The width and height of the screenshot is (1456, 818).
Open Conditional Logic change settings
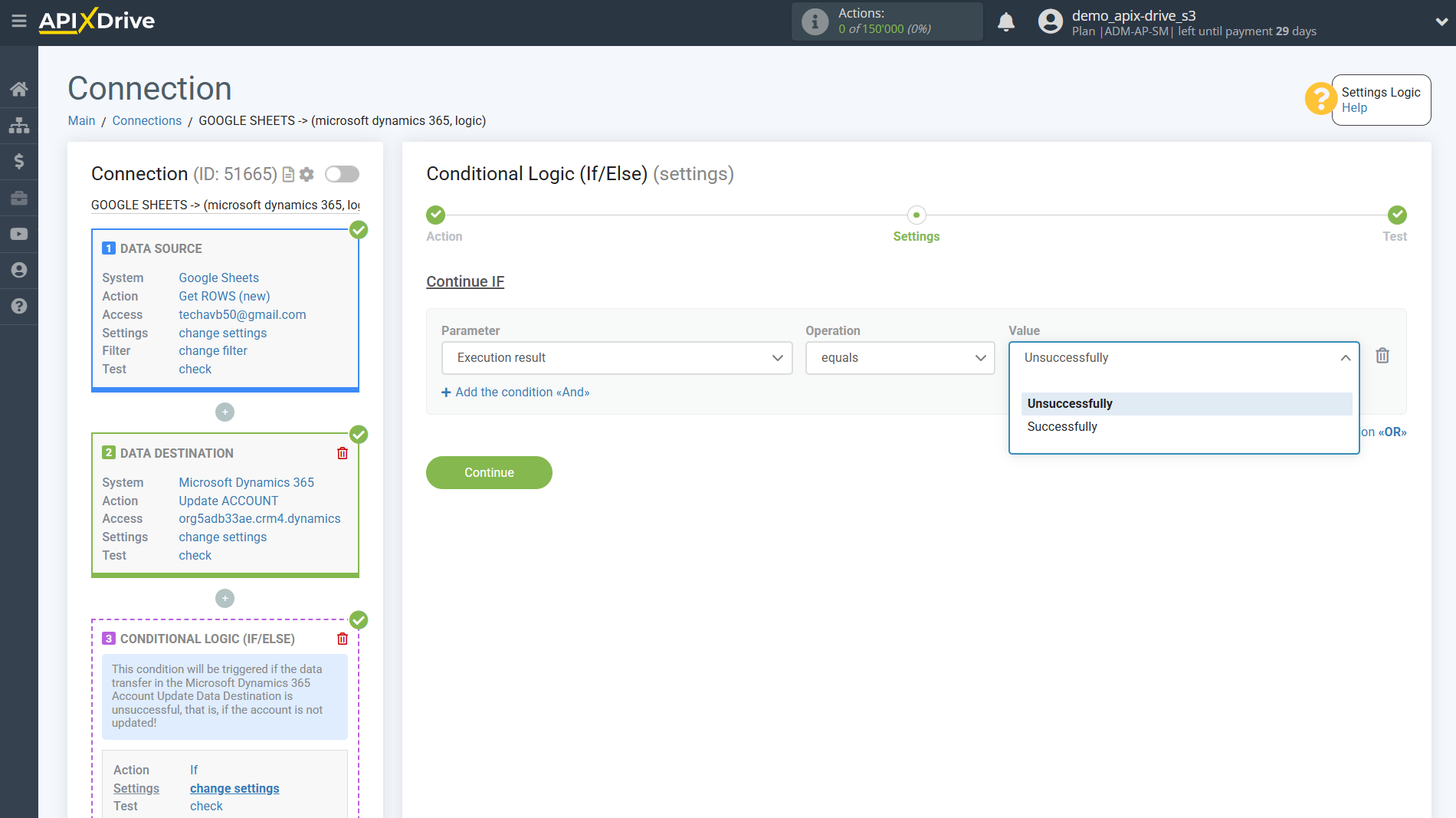(234, 789)
